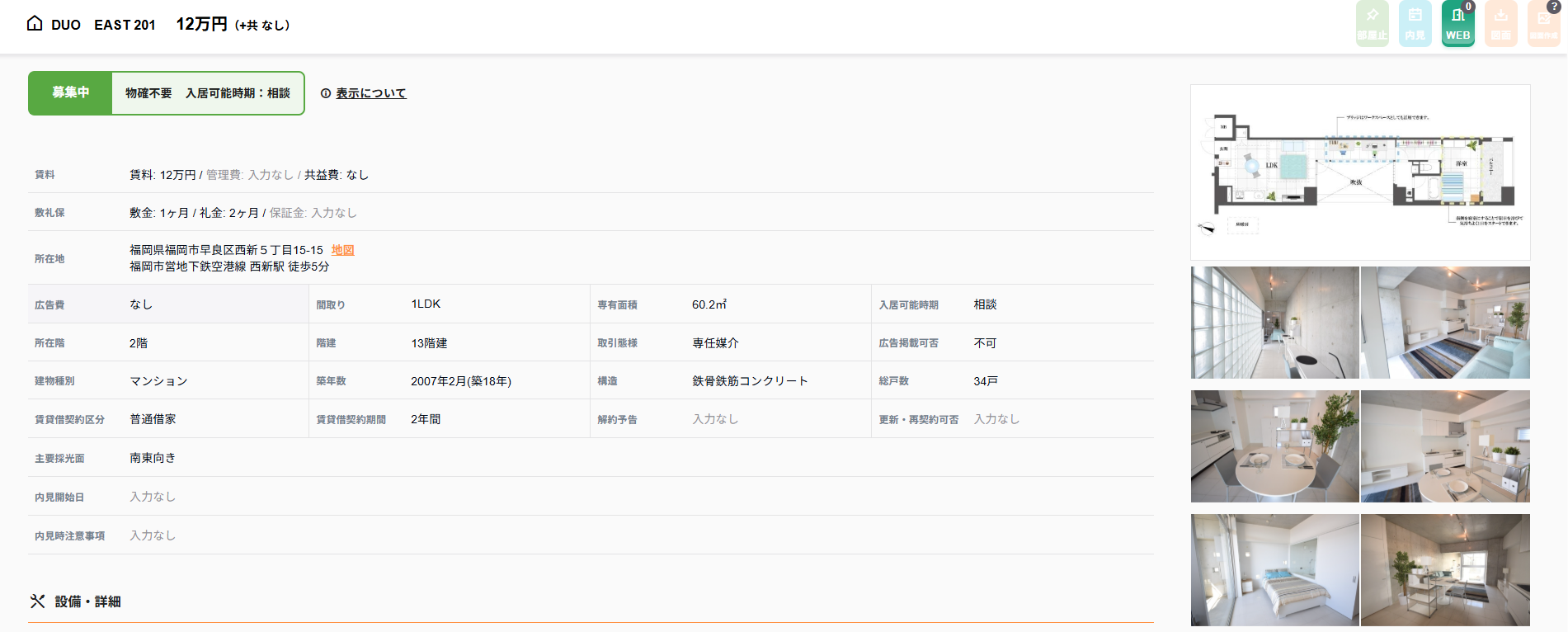Open the floor plan image
The image size is (1568, 632).
coord(1360,172)
